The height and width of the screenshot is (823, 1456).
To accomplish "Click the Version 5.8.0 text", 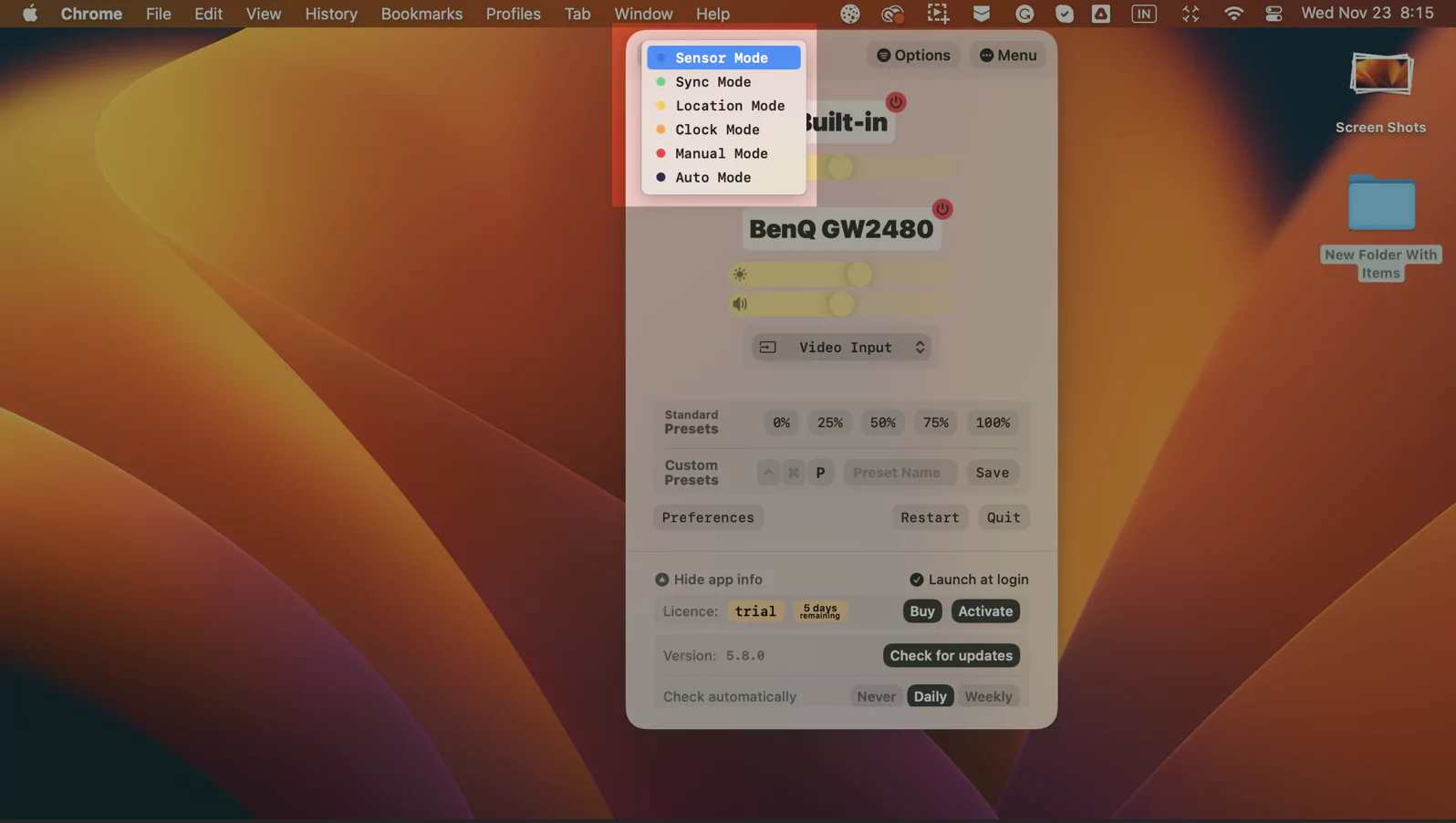I will (x=714, y=655).
